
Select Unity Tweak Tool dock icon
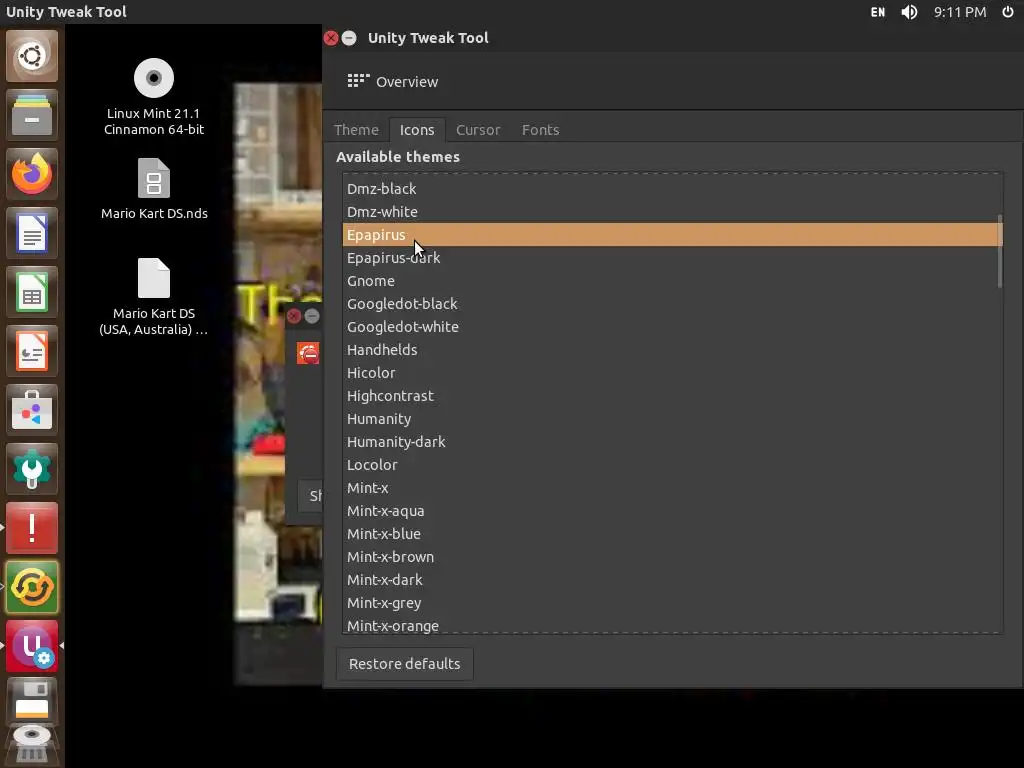[x=32, y=646]
